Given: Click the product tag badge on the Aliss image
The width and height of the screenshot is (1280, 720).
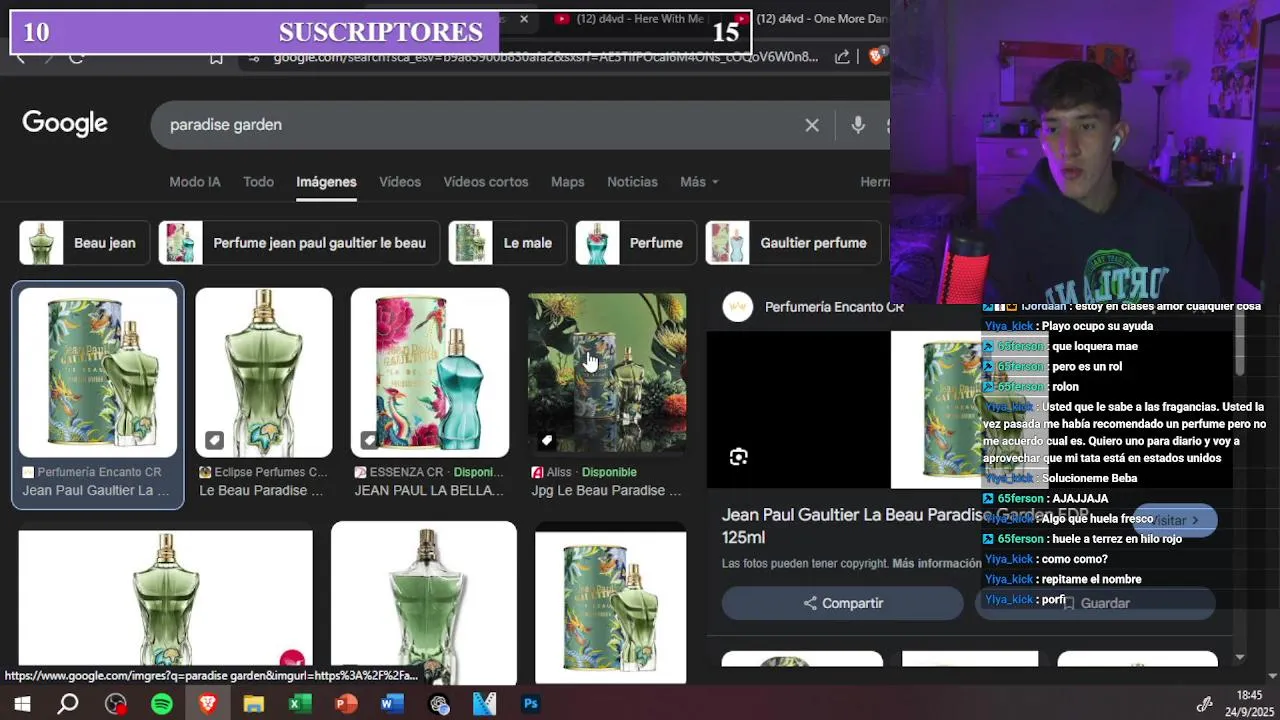Looking at the screenshot, I should [546, 440].
